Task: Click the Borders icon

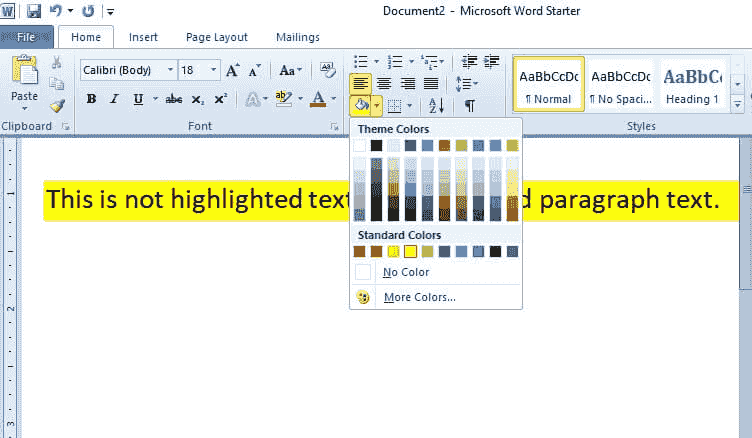Action: [394, 106]
